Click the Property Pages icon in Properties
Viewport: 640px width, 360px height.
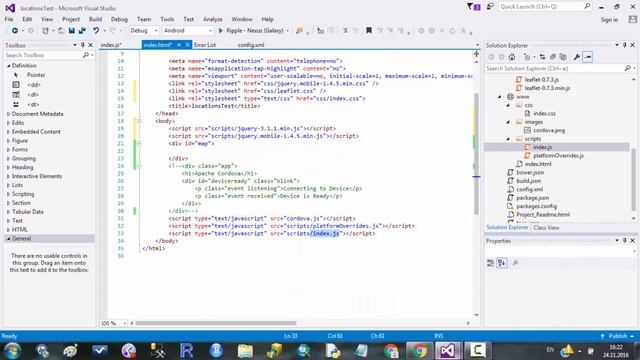[516, 263]
